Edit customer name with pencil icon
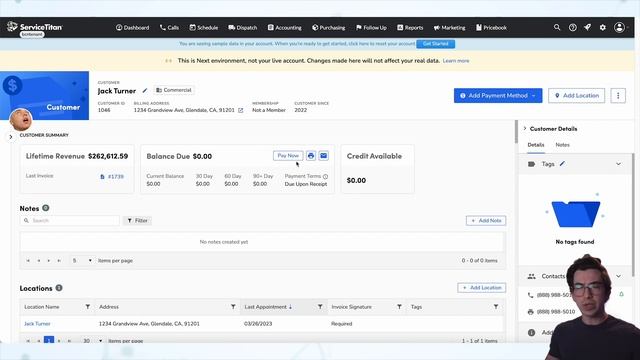The image size is (640, 360). 144,91
